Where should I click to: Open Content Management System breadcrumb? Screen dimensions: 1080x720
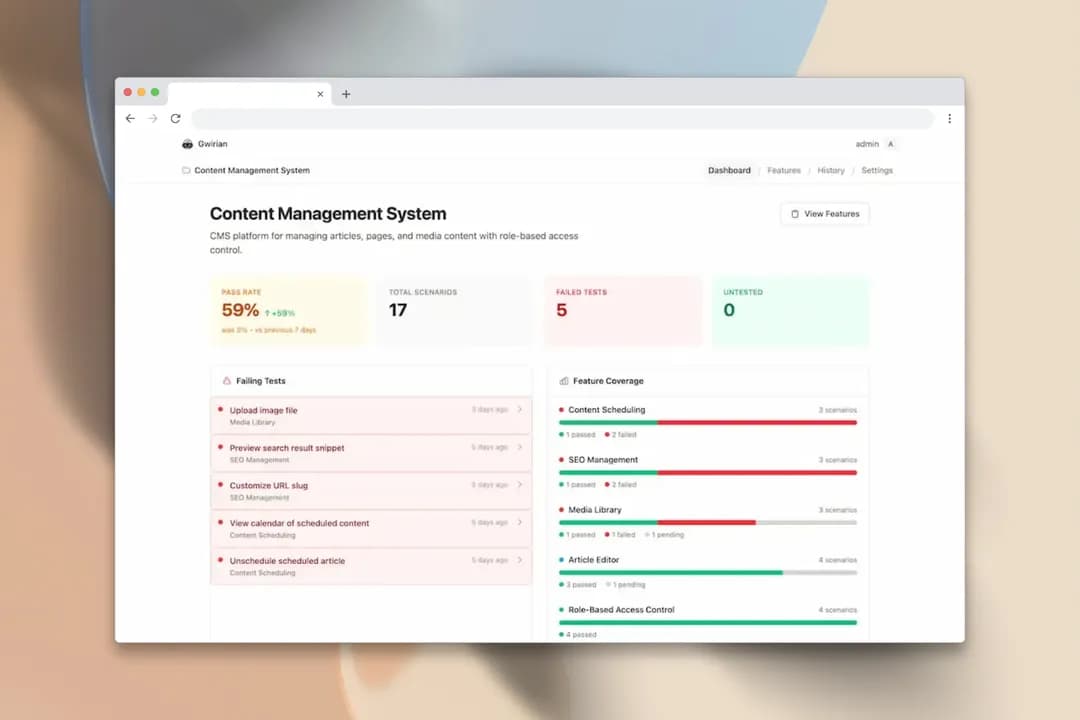click(x=252, y=170)
